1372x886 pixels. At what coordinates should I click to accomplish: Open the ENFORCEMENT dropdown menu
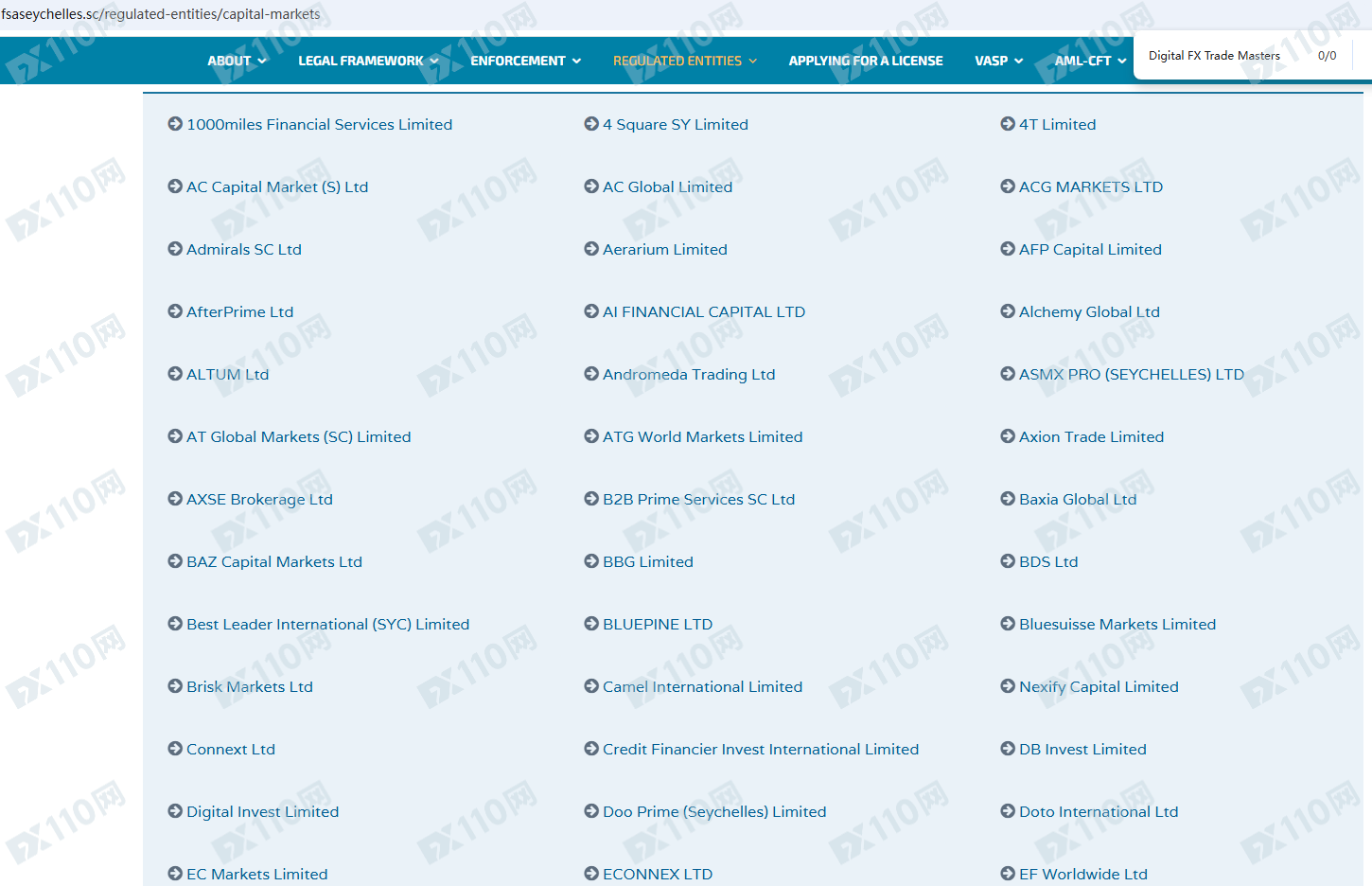point(525,61)
